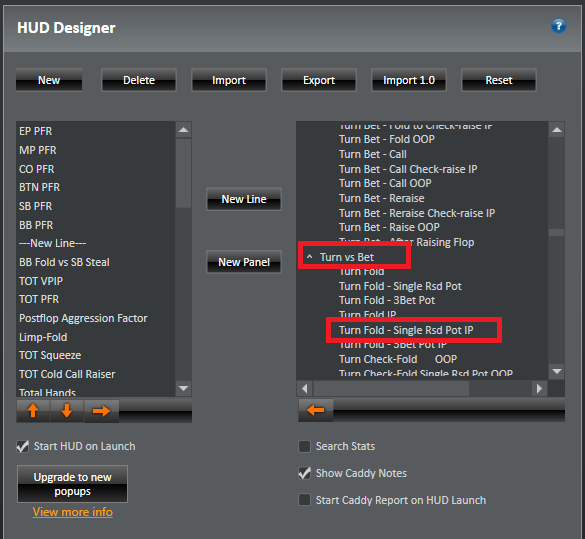Click the horizontal scroll right arrow

click(x=539, y=388)
